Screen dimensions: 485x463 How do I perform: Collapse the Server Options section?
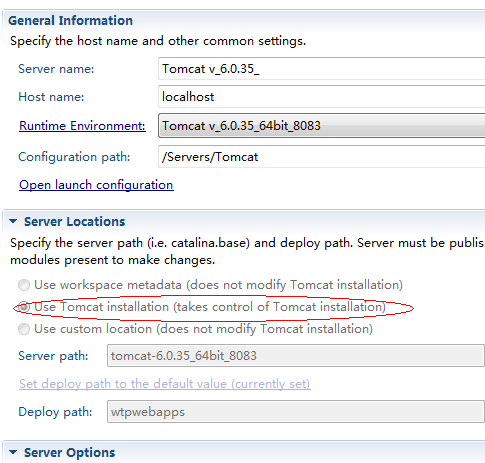tap(13, 452)
